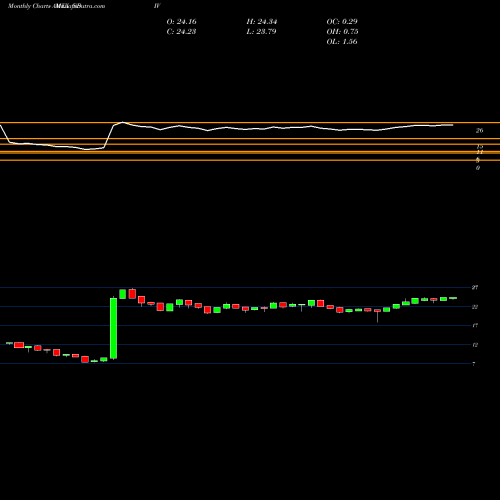The image size is (500, 500).
Task: Click the close price value C: 24.23
Action: coord(181,32)
